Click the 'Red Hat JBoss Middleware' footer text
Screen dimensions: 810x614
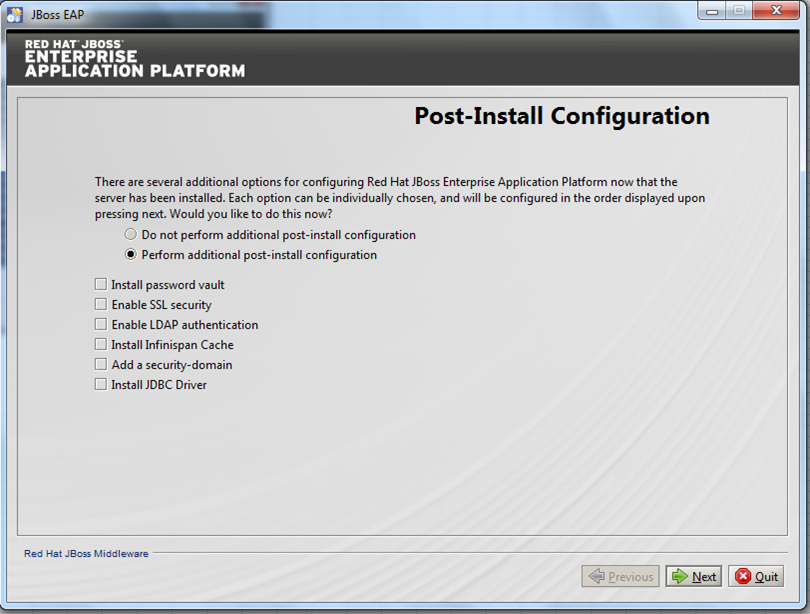click(x=86, y=554)
